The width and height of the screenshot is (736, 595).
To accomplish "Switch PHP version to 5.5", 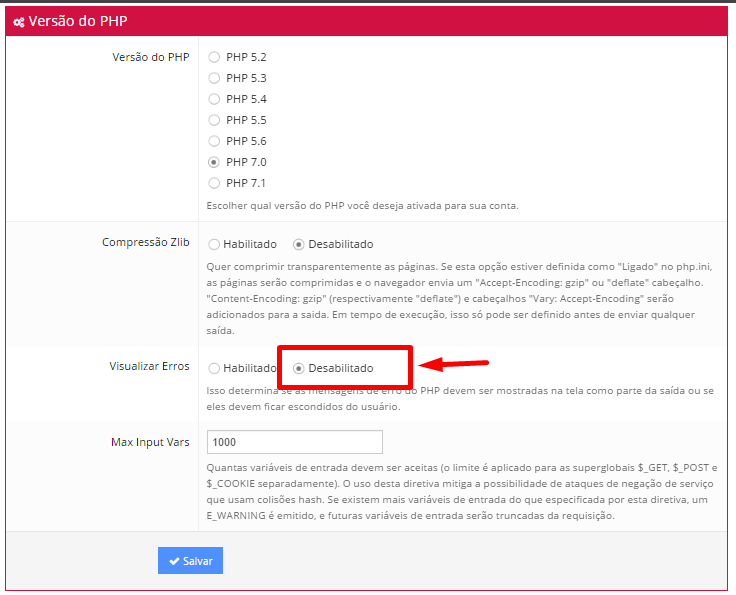I will click(214, 120).
